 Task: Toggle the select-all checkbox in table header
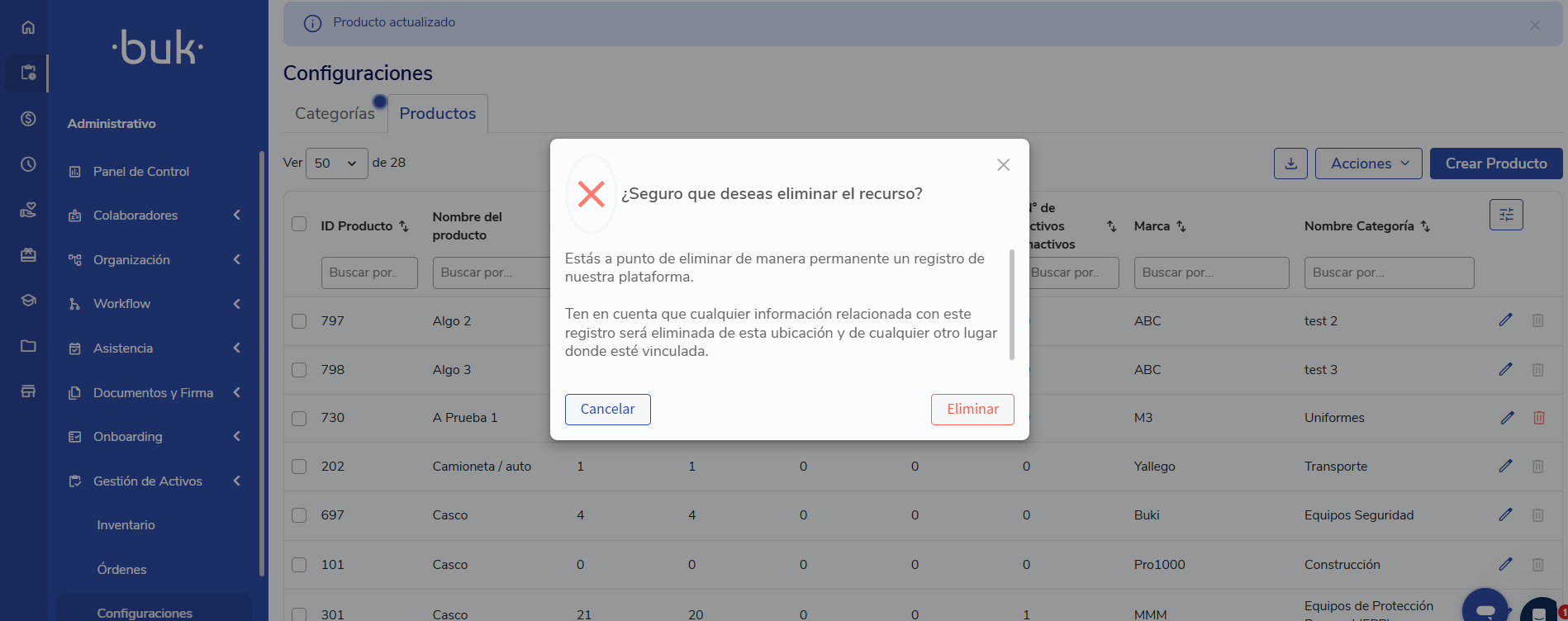pyautogui.click(x=299, y=225)
